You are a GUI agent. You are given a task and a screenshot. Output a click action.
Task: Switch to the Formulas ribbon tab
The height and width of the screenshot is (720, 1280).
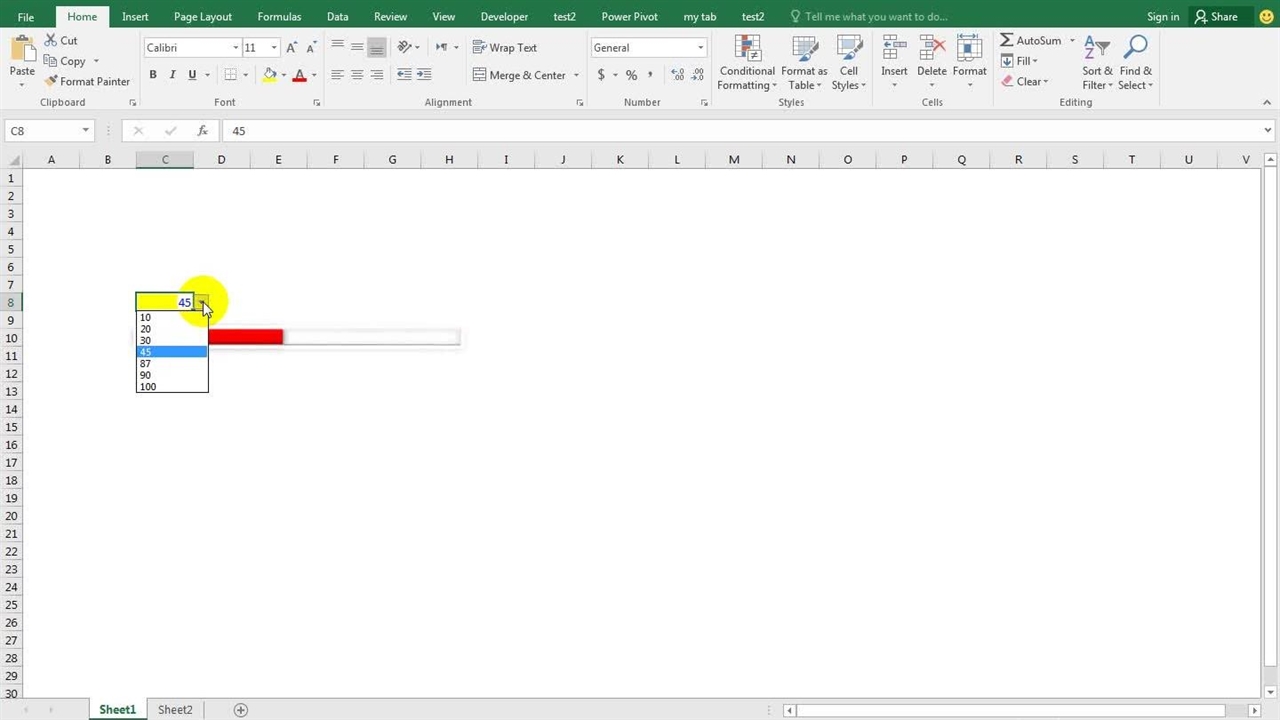pyautogui.click(x=279, y=17)
